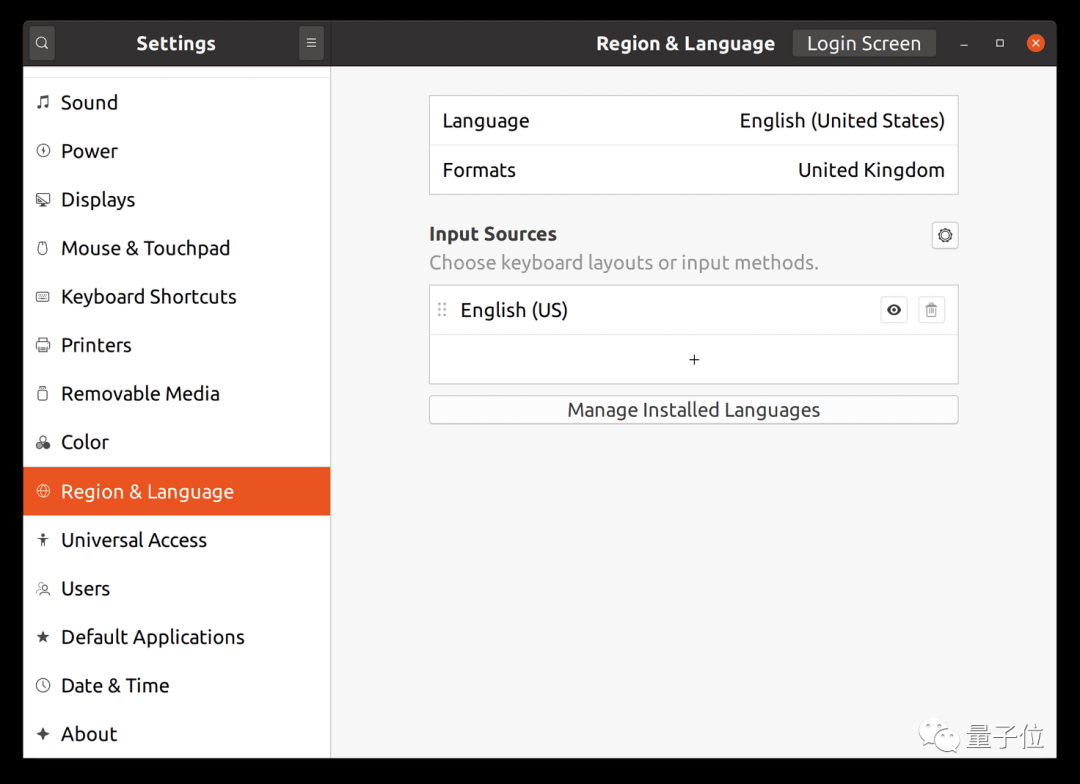Click the Sound music note icon
The image size is (1080, 784).
coord(43,103)
